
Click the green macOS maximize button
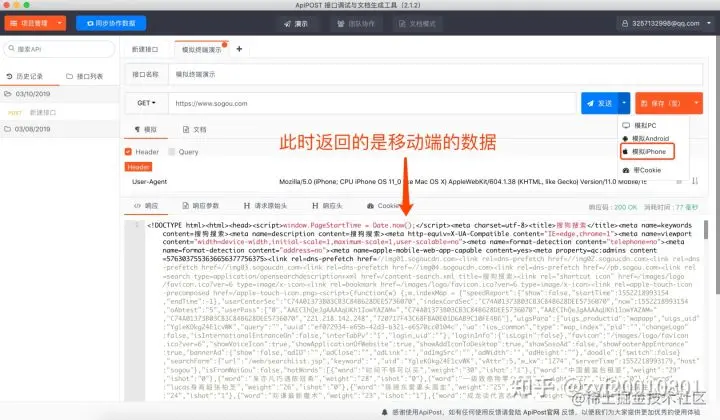pos(27,5)
